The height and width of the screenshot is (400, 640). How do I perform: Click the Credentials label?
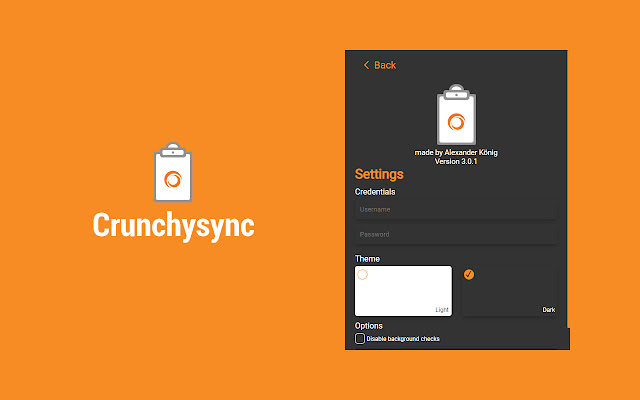pyautogui.click(x=375, y=192)
